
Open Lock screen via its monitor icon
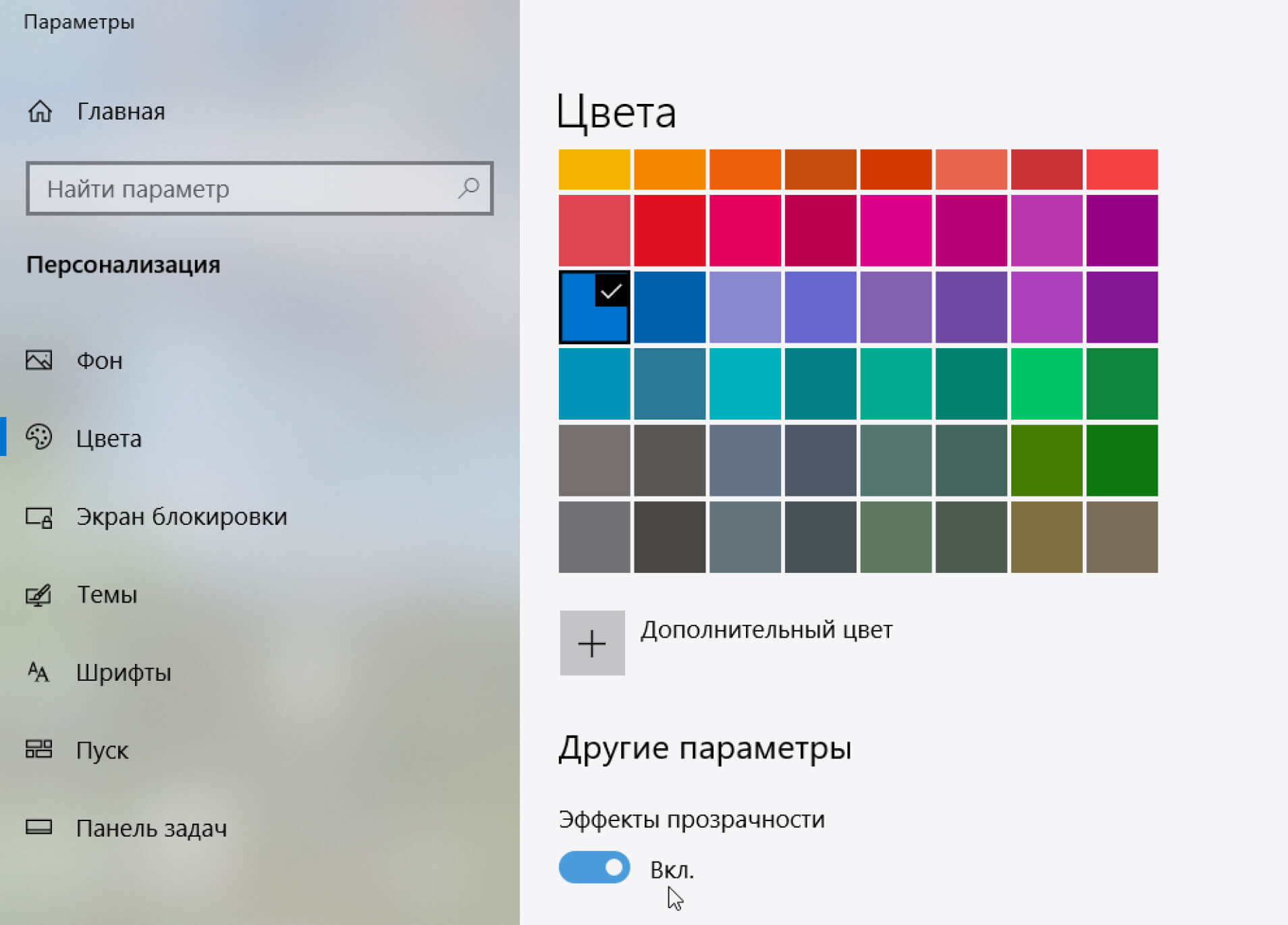pyautogui.click(x=39, y=517)
